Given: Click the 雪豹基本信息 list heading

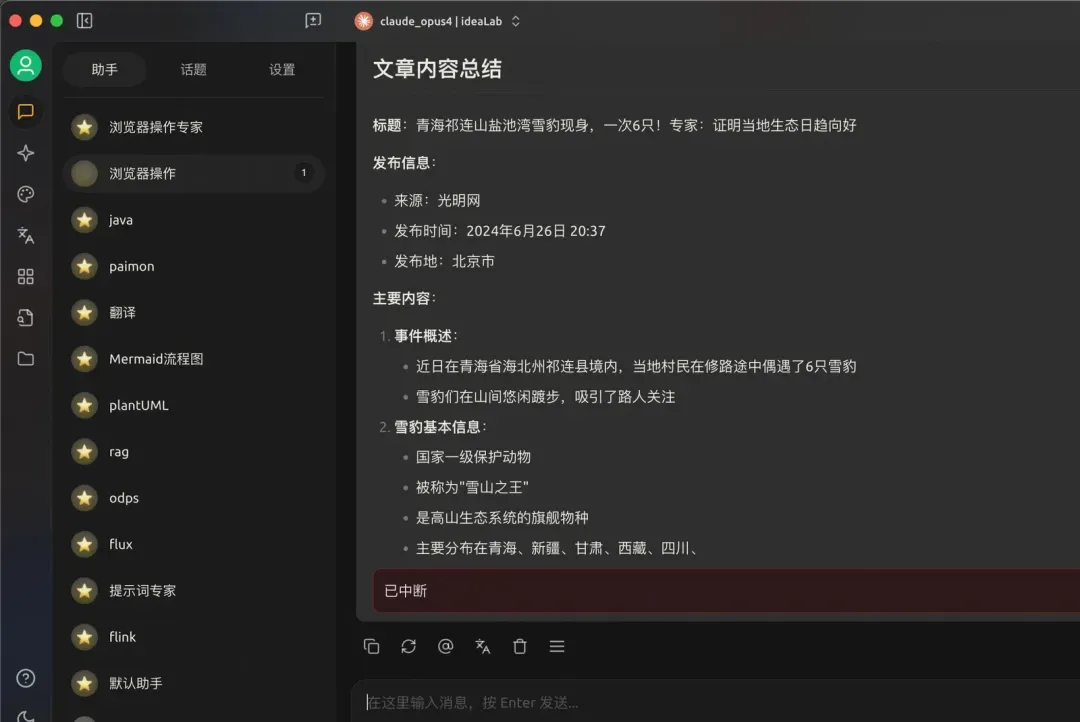Looking at the screenshot, I should tap(438, 426).
